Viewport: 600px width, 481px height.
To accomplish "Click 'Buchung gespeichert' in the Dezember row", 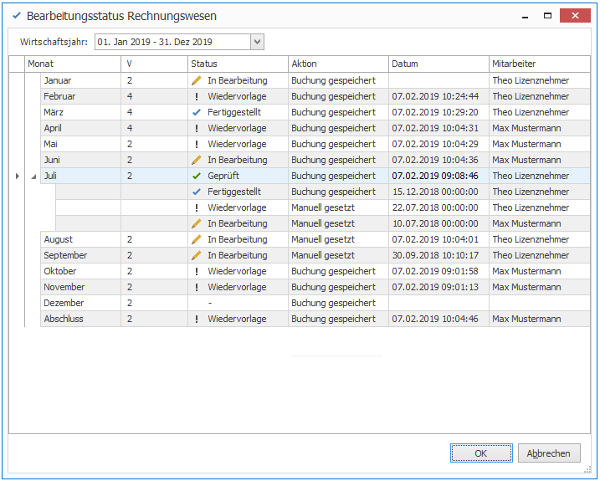I will click(333, 303).
